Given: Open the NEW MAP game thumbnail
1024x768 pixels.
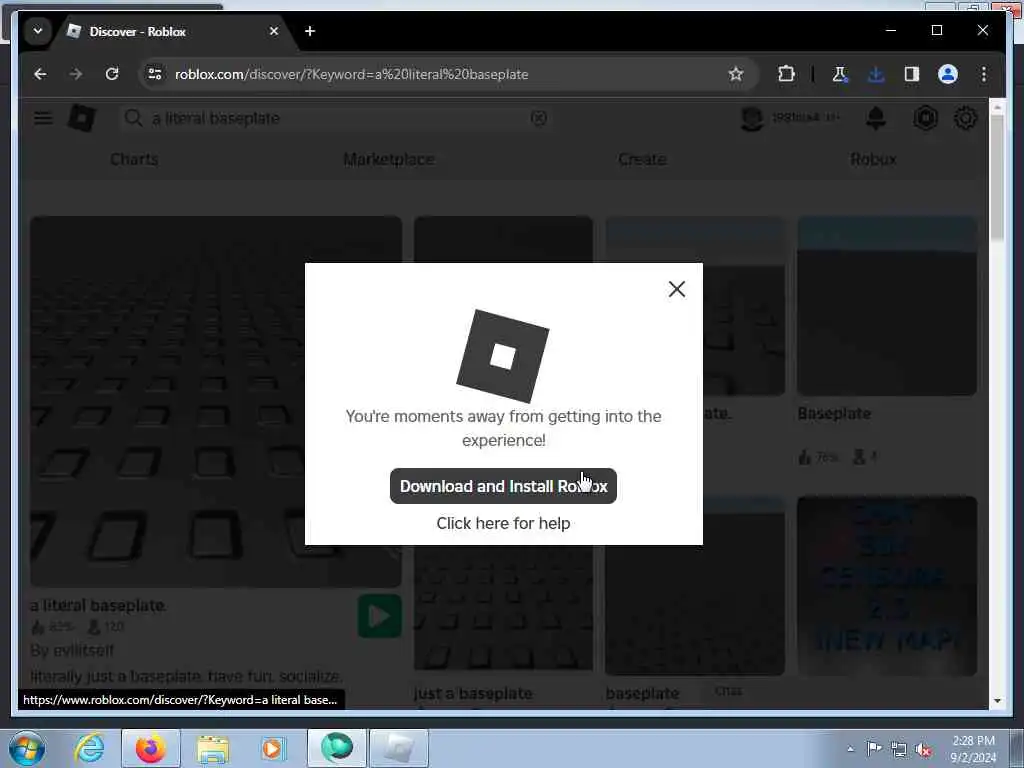Looking at the screenshot, I should point(887,586).
